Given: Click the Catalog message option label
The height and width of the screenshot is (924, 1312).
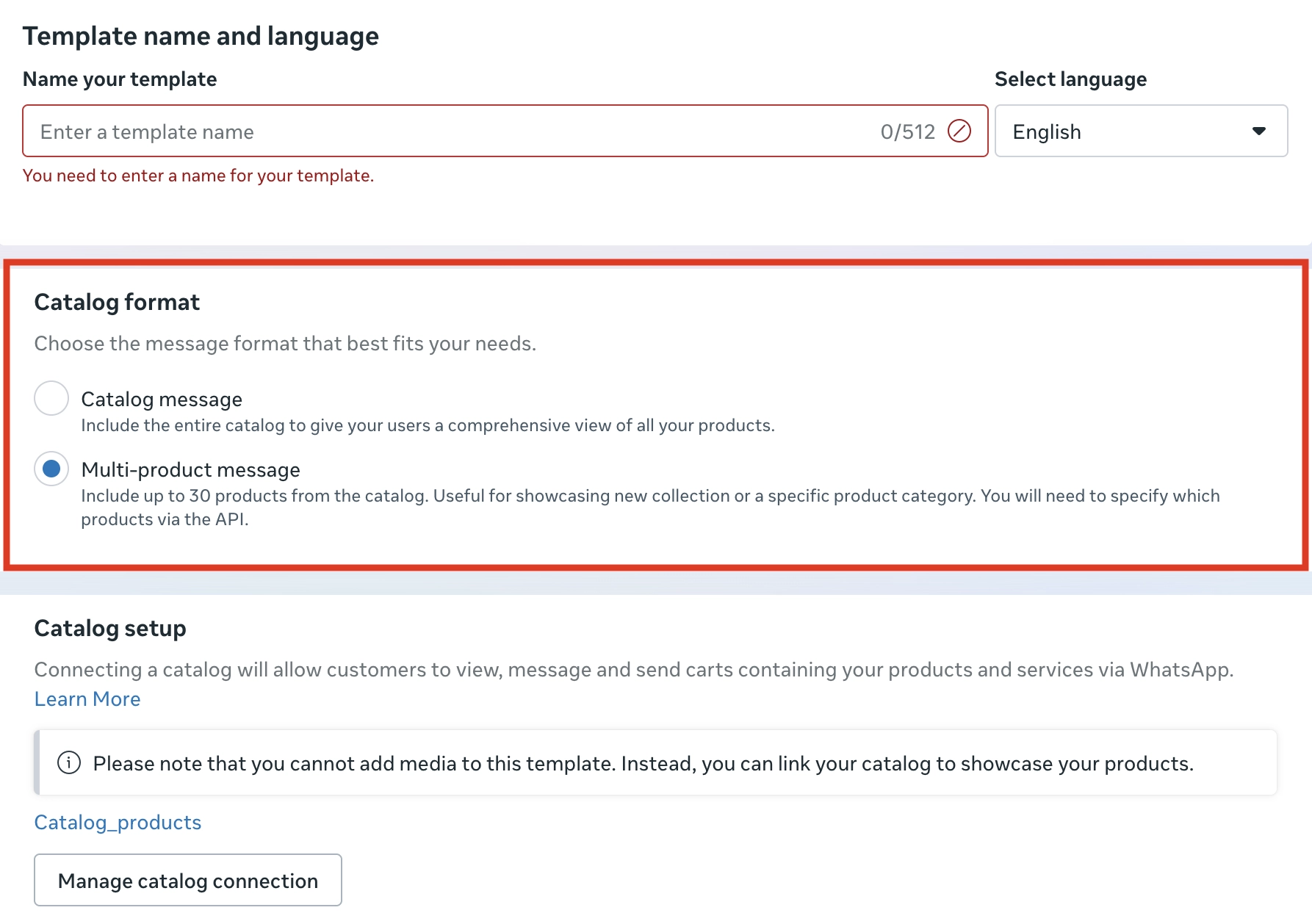Looking at the screenshot, I should coord(162,400).
